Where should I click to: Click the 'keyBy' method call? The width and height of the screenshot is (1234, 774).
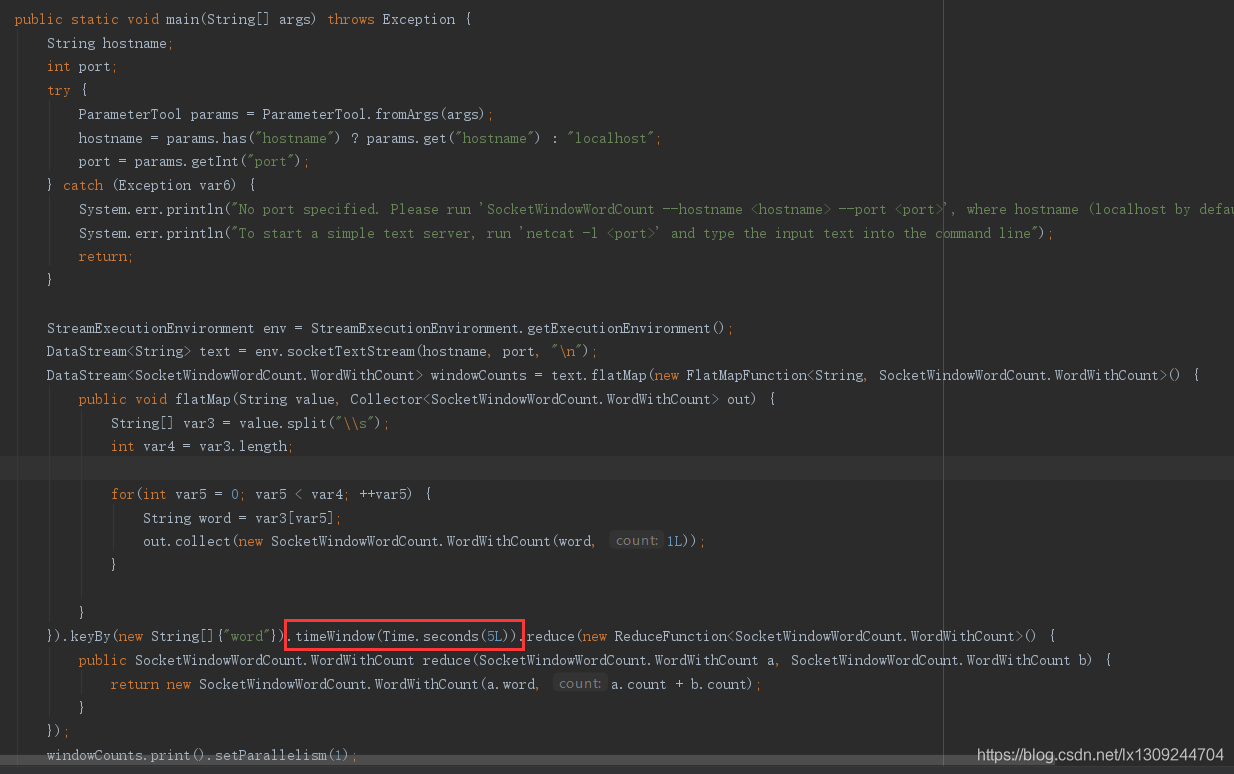(90, 637)
